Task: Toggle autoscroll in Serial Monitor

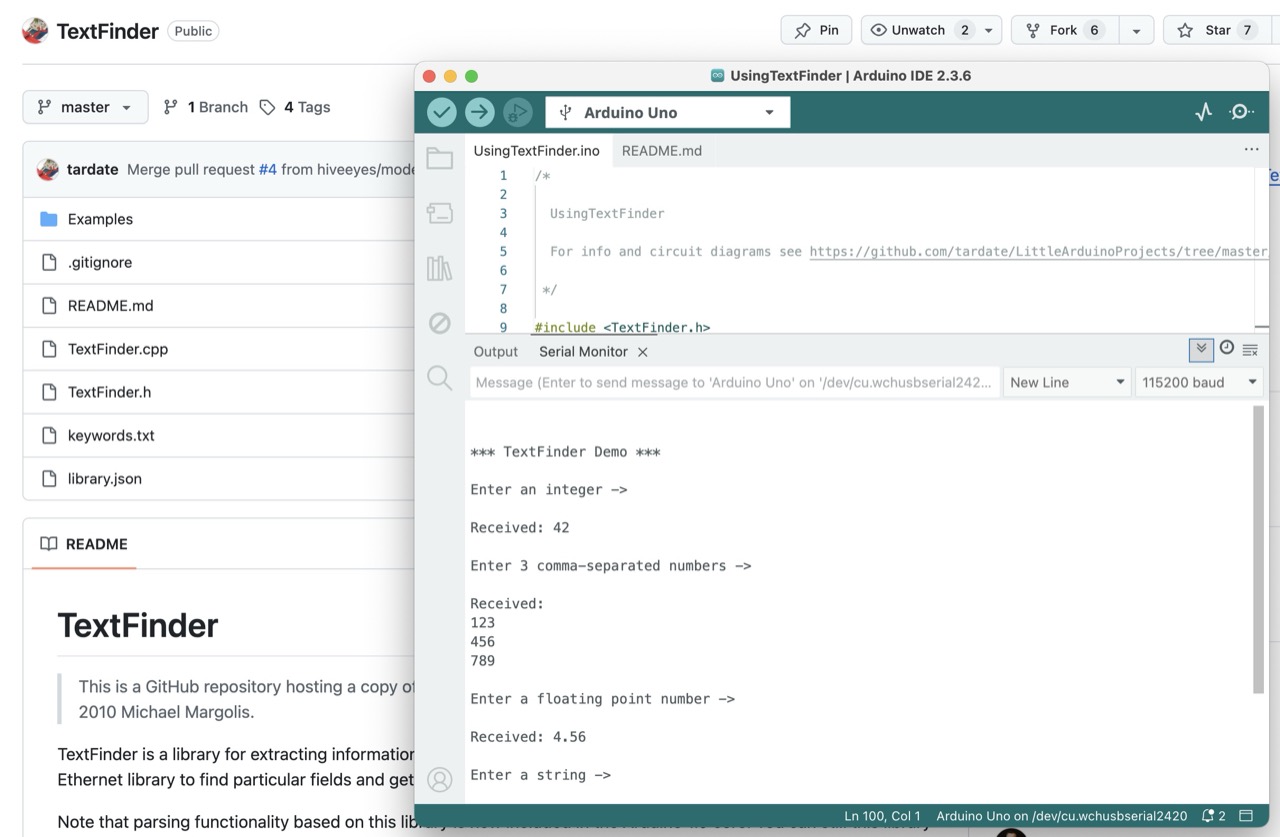Action: point(1201,349)
